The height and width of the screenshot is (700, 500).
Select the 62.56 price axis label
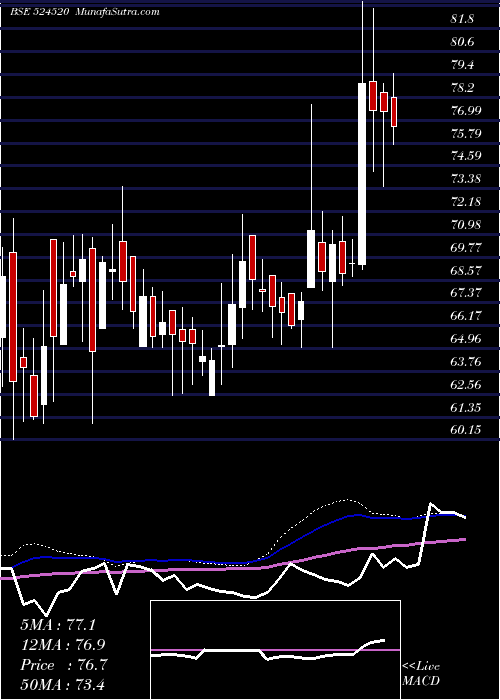[x=466, y=384]
